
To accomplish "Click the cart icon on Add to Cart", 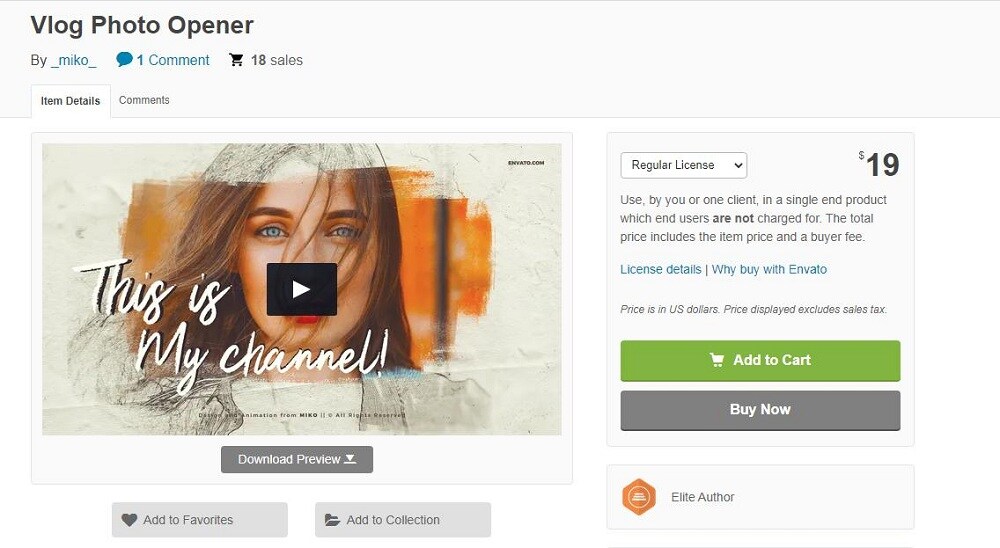I will point(717,360).
